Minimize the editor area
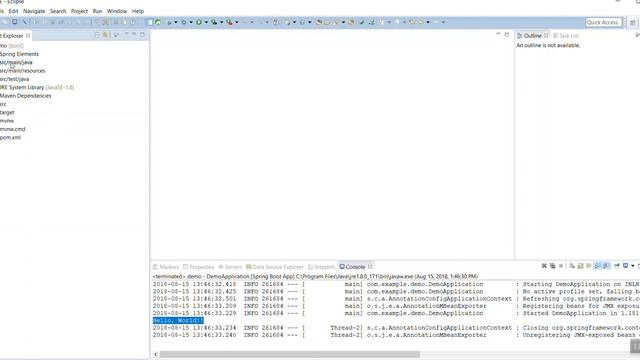The height and width of the screenshot is (360, 640). (498, 34)
